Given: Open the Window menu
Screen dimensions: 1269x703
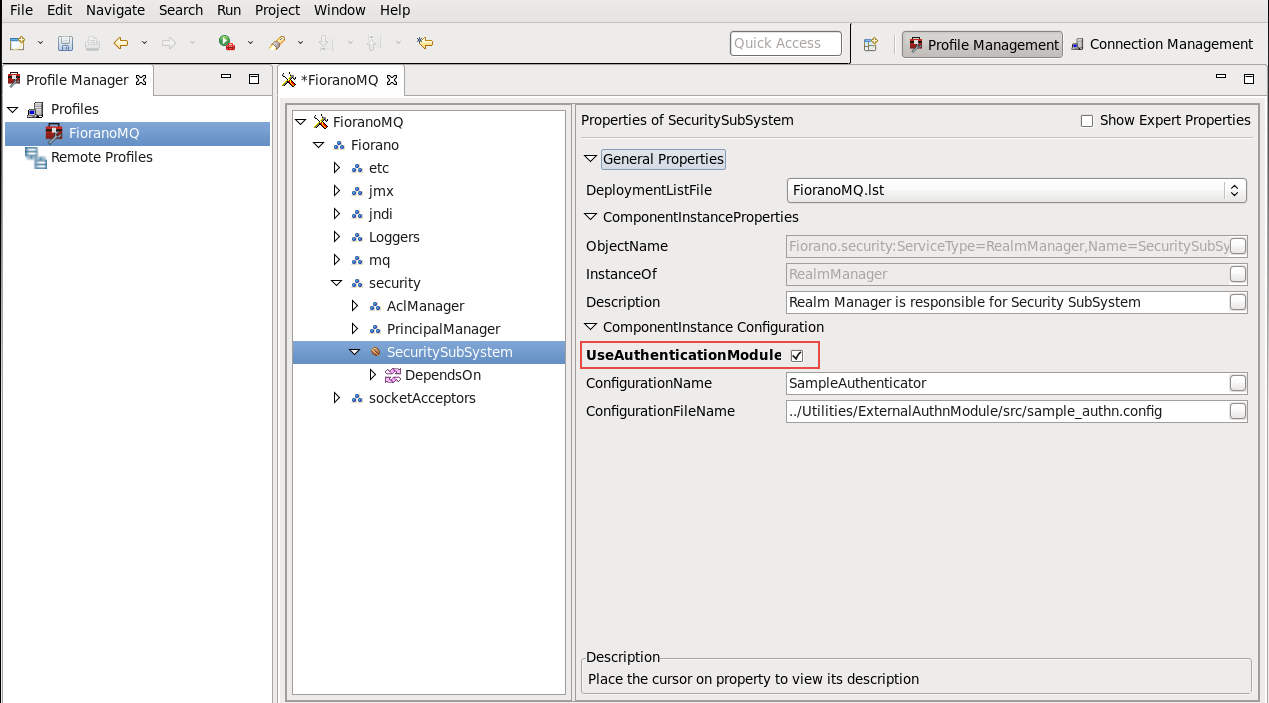Looking at the screenshot, I should (340, 10).
